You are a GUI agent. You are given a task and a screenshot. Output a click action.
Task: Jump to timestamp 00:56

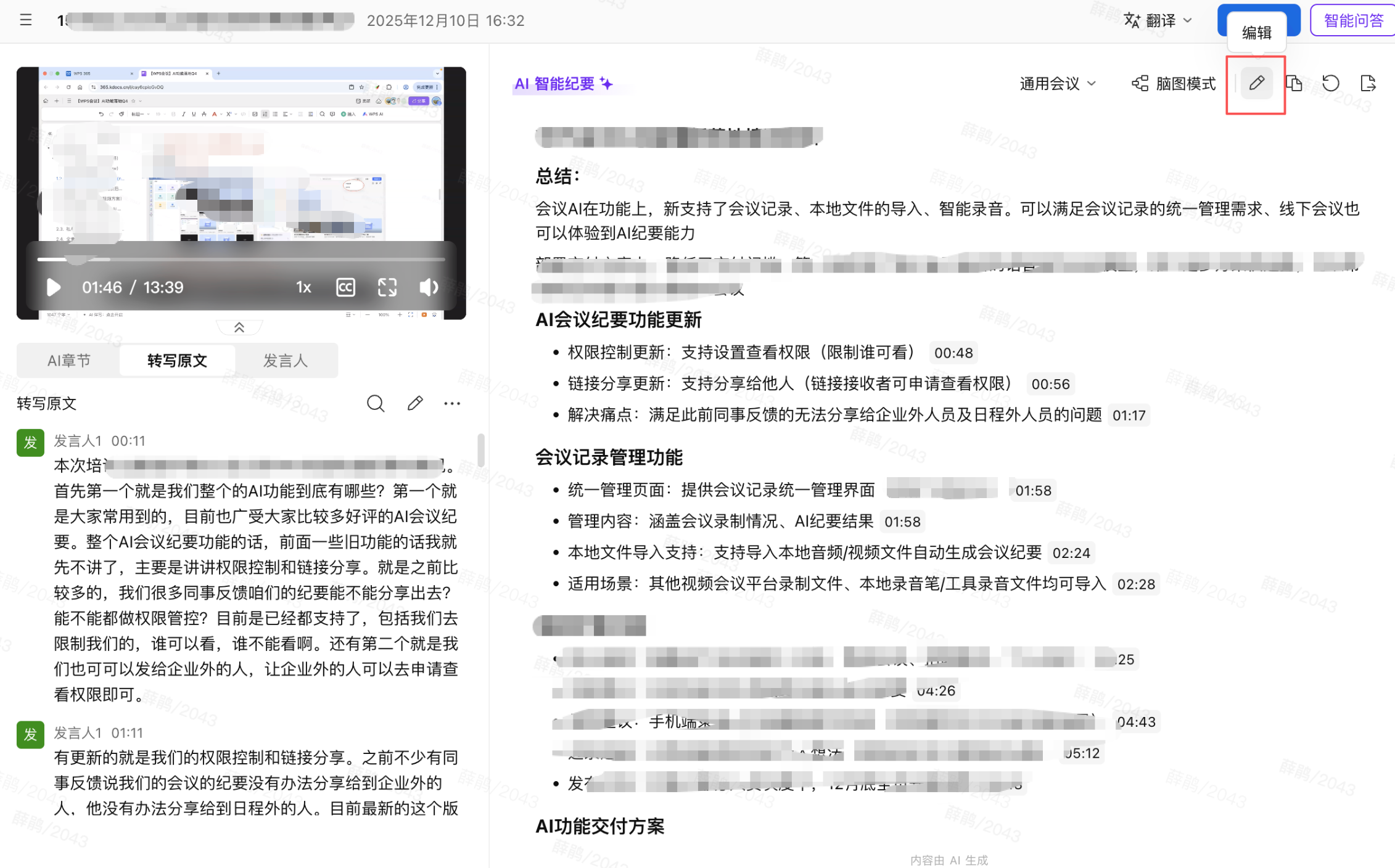click(1051, 384)
